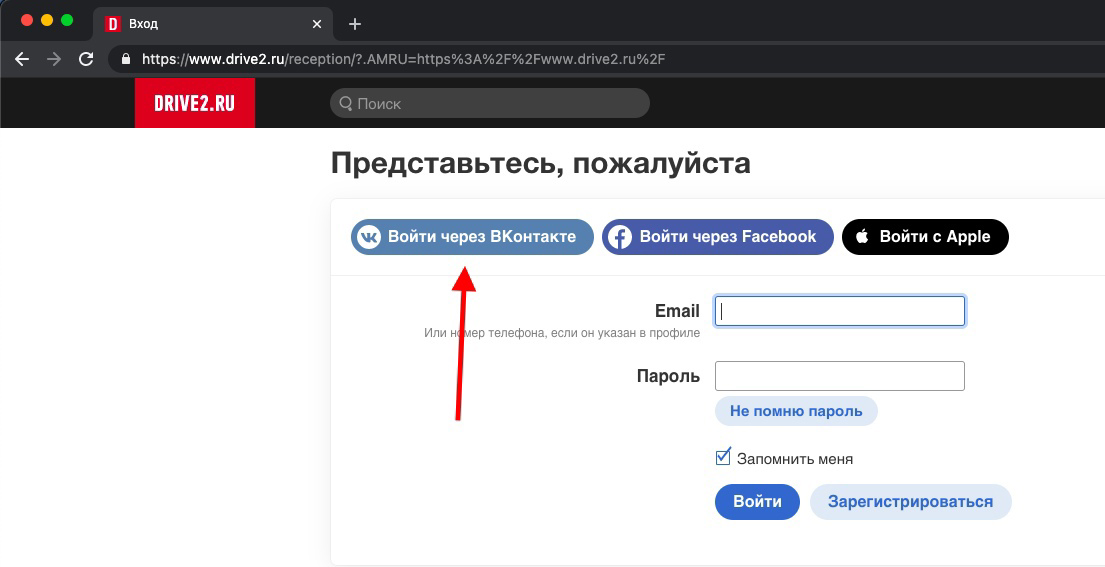1105x567 pixels.
Task: Log in via Войти через ВКонтакте
Action: point(472,237)
